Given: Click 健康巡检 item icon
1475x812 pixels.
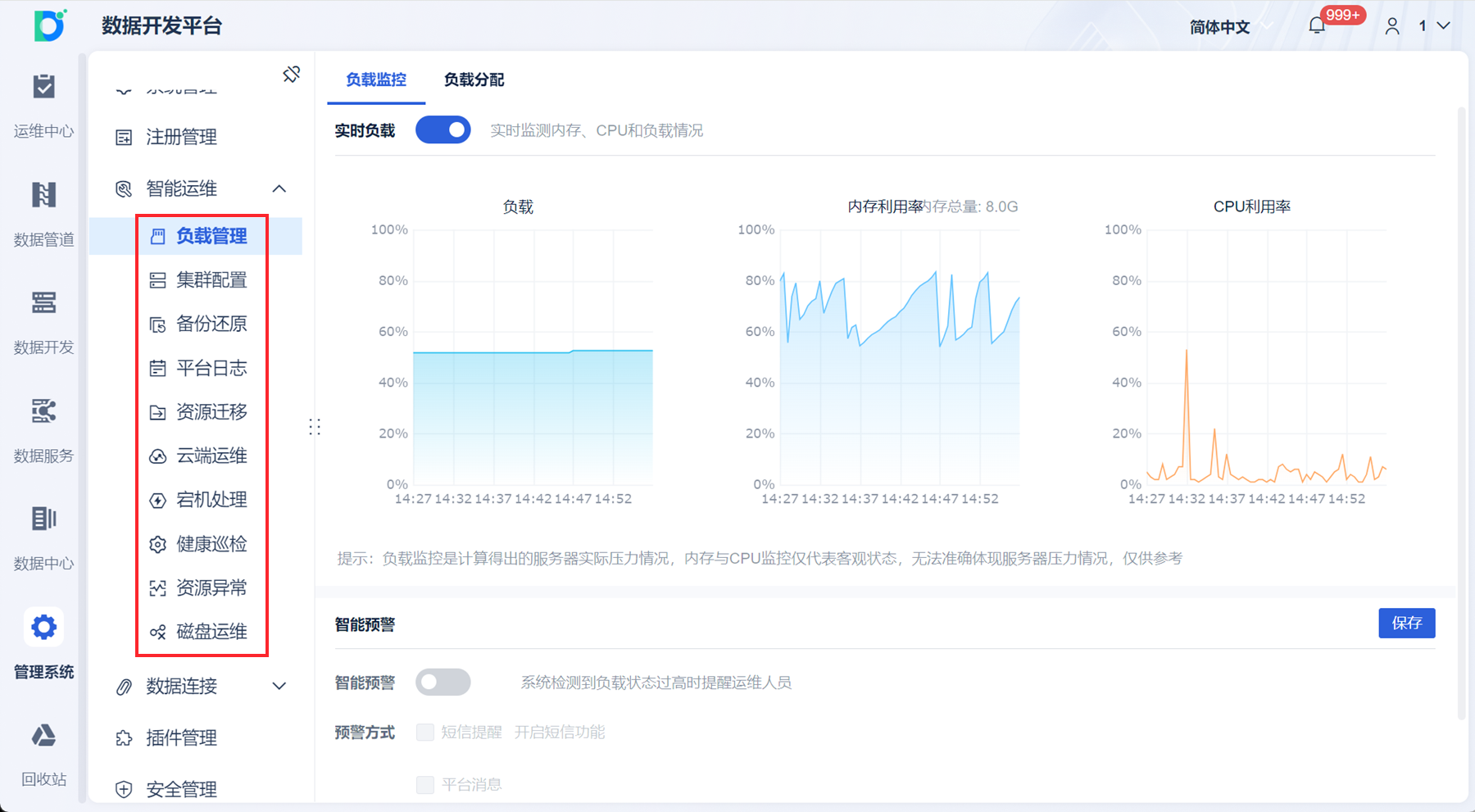Looking at the screenshot, I should (158, 544).
